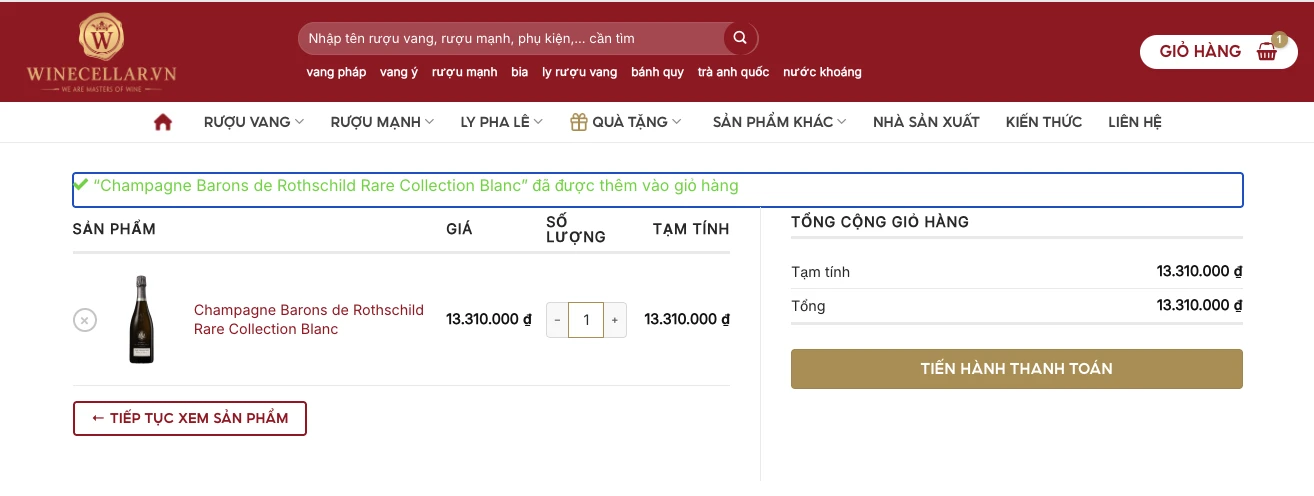Remove Champagne Barons de Rothschild from cart
Screen dimensions: 1314x496
85,320
